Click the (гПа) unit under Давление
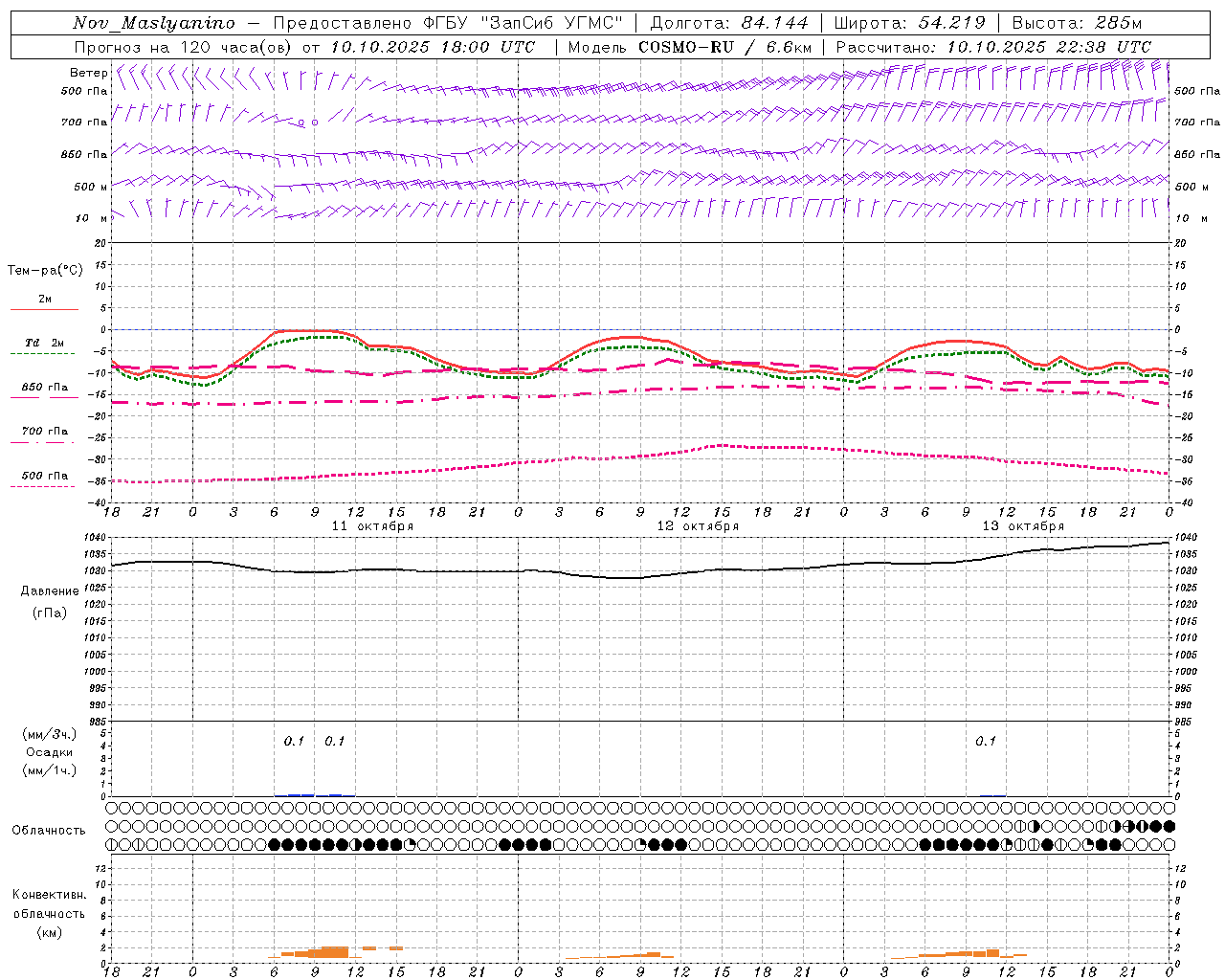 coord(50,612)
